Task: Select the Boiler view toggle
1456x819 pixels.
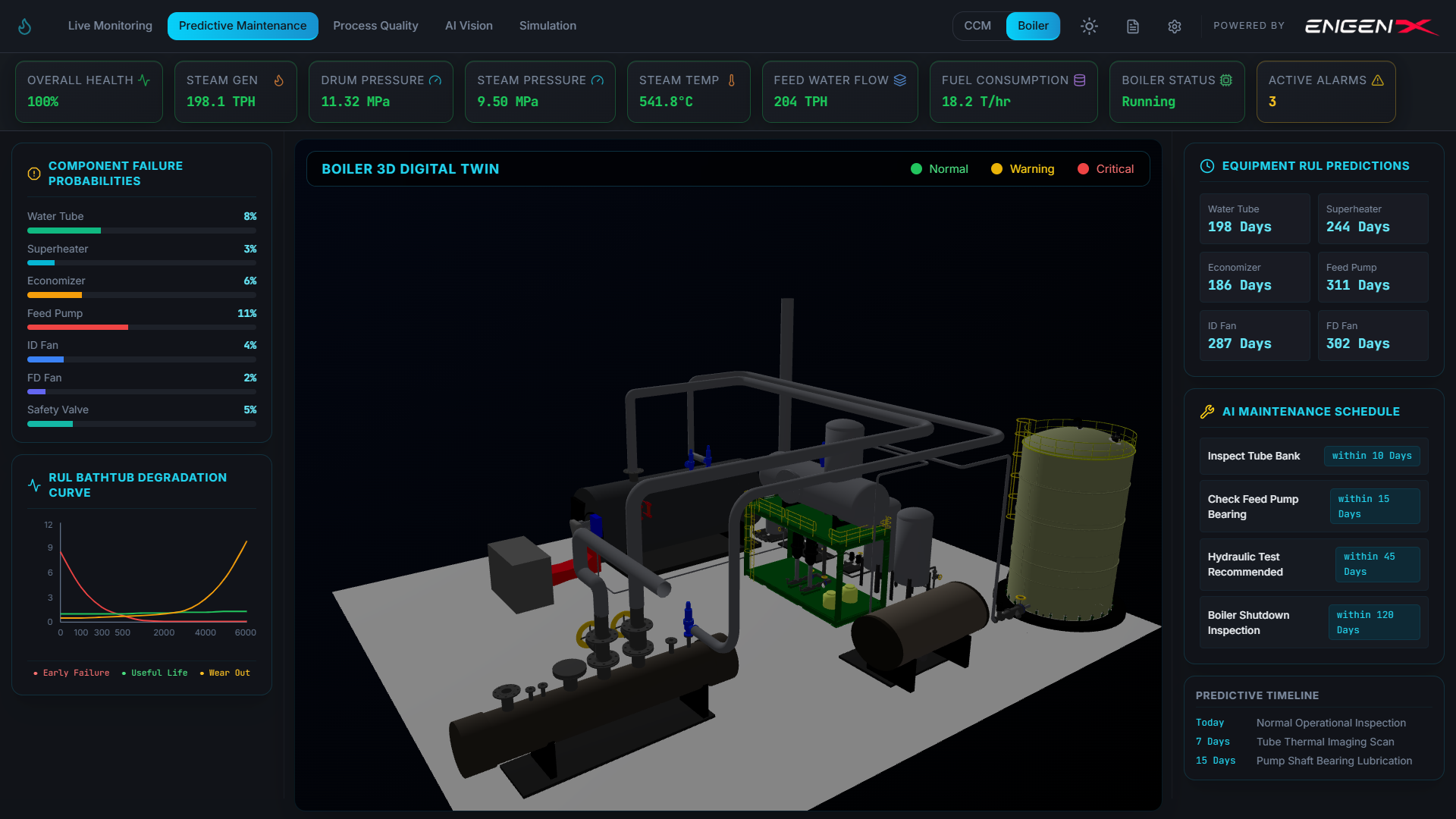Action: click(x=1033, y=26)
